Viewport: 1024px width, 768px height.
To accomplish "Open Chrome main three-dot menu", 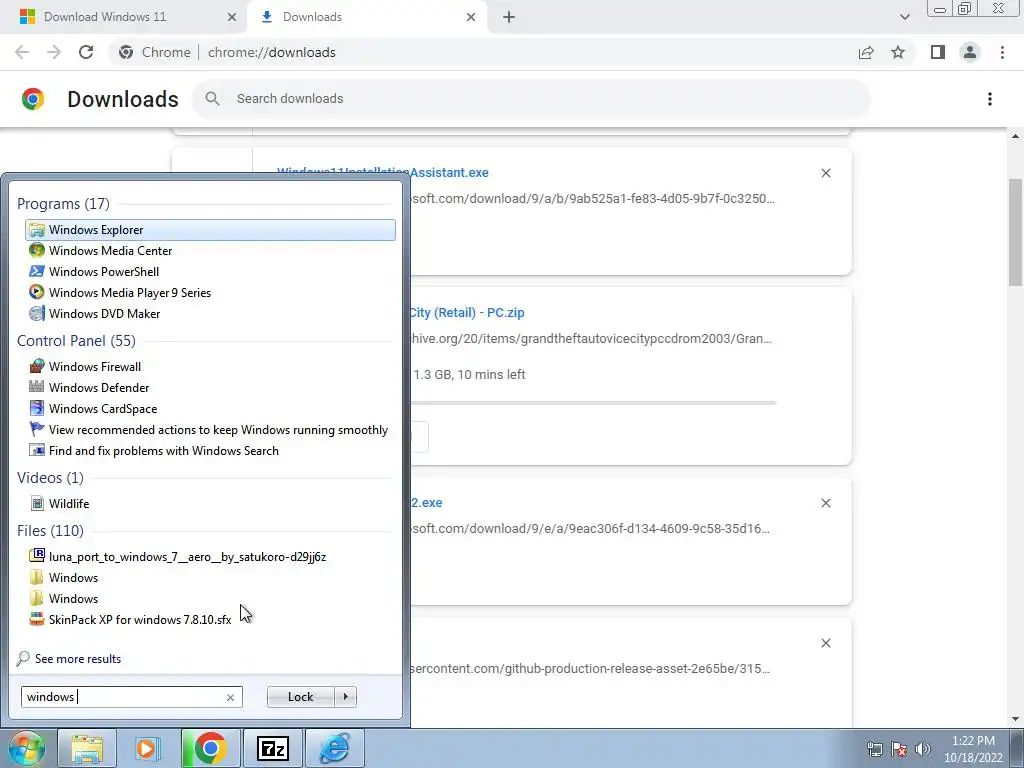I will [x=1002, y=52].
